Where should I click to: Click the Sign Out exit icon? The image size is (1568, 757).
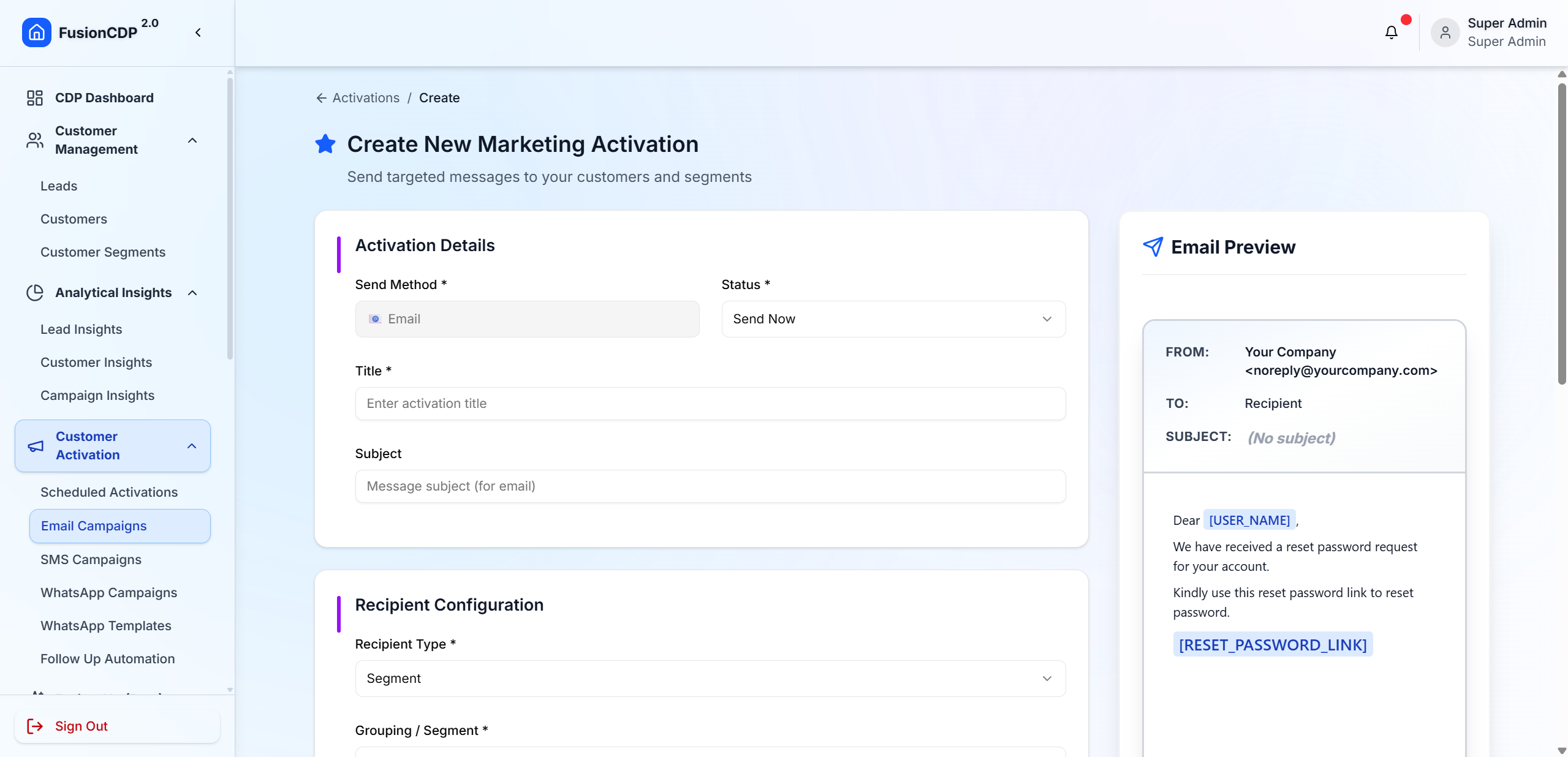pos(35,726)
